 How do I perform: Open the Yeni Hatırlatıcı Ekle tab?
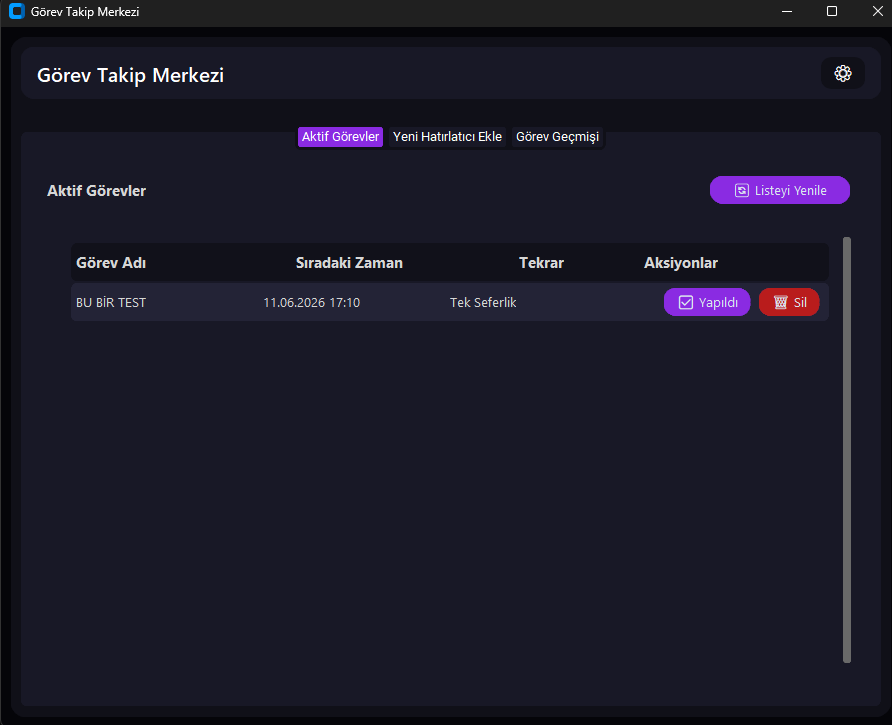pyautogui.click(x=447, y=137)
